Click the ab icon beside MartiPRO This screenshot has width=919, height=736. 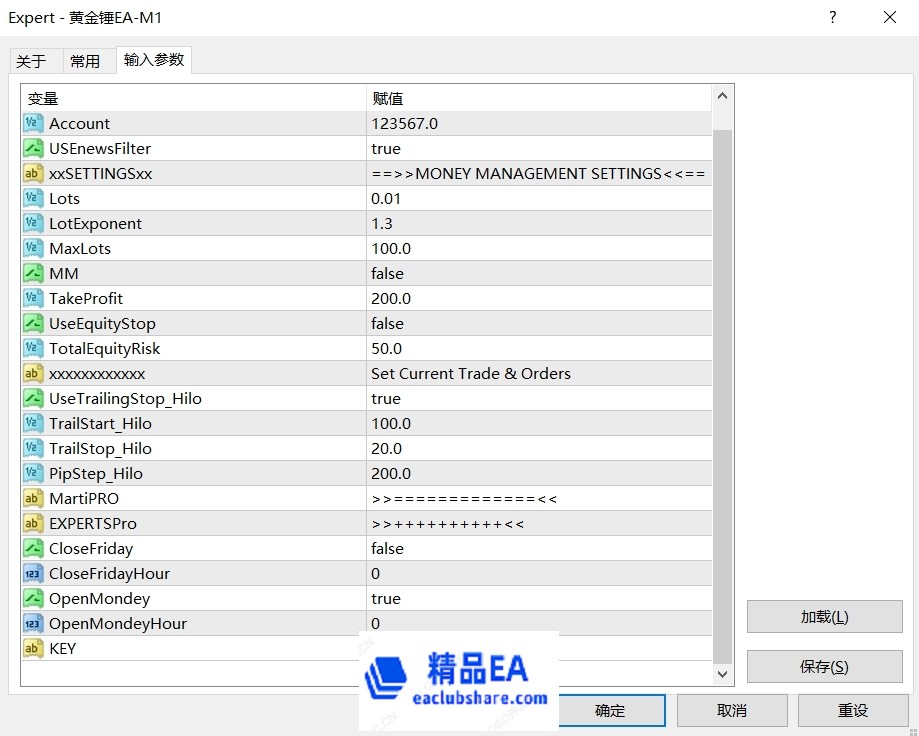point(32,498)
